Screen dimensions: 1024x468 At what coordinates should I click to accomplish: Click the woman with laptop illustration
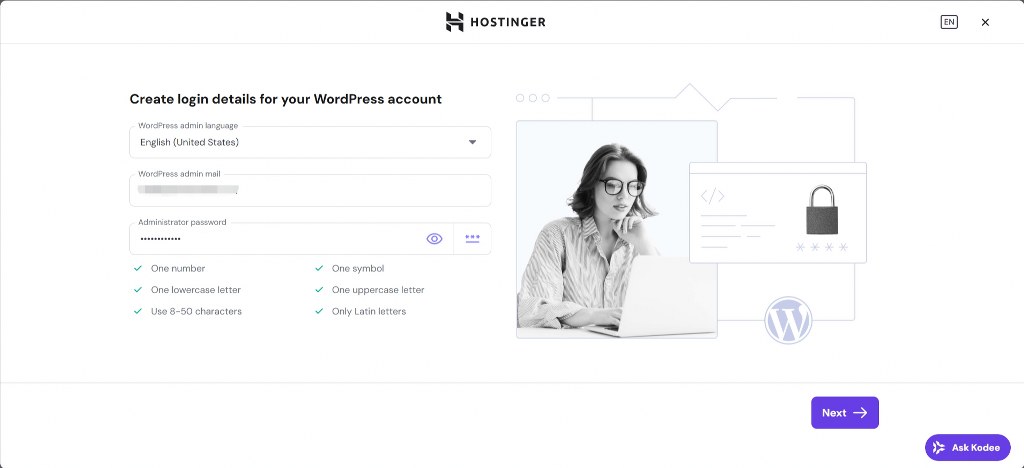point(616,229)
